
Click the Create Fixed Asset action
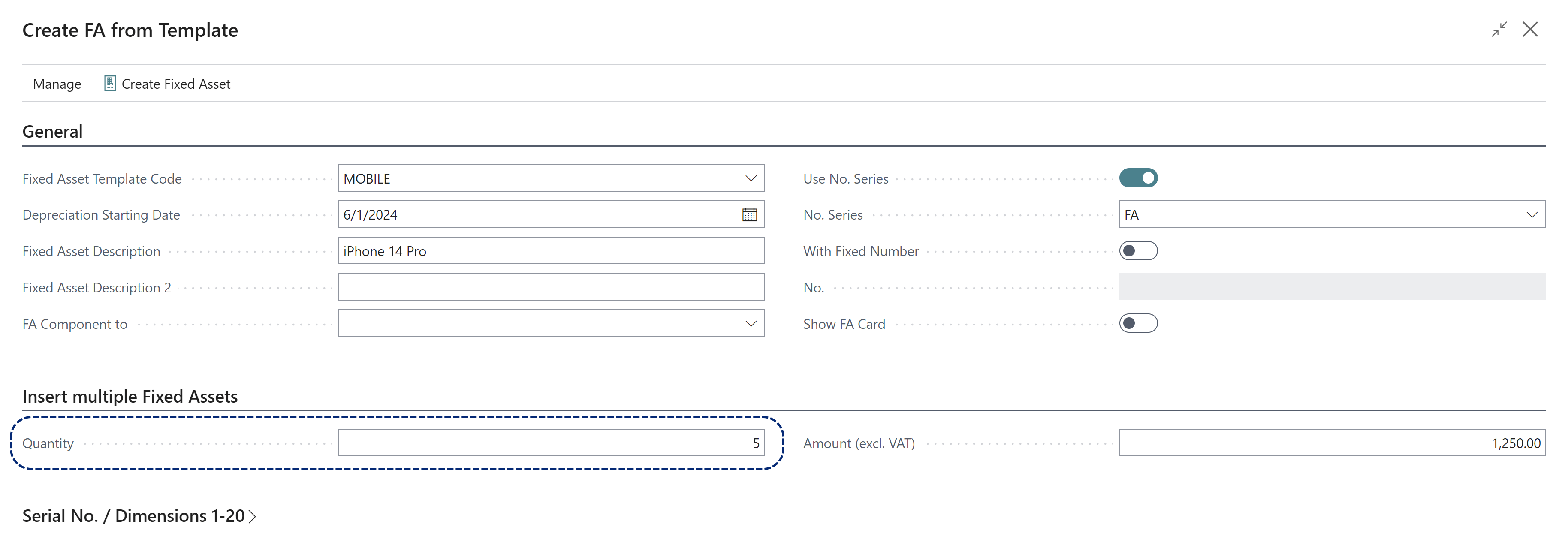176,84
